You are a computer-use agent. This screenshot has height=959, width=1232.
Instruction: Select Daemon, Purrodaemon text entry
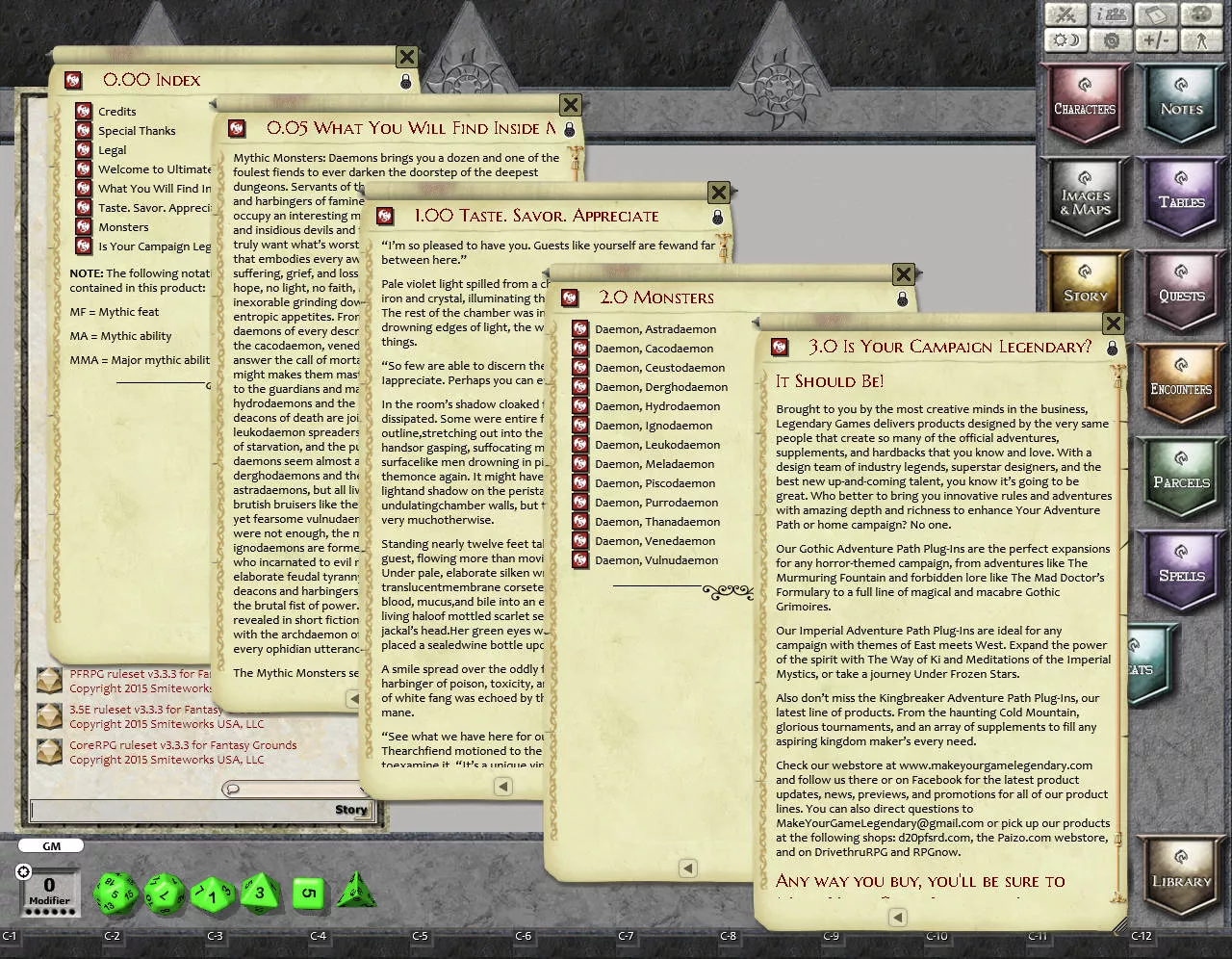656,503
